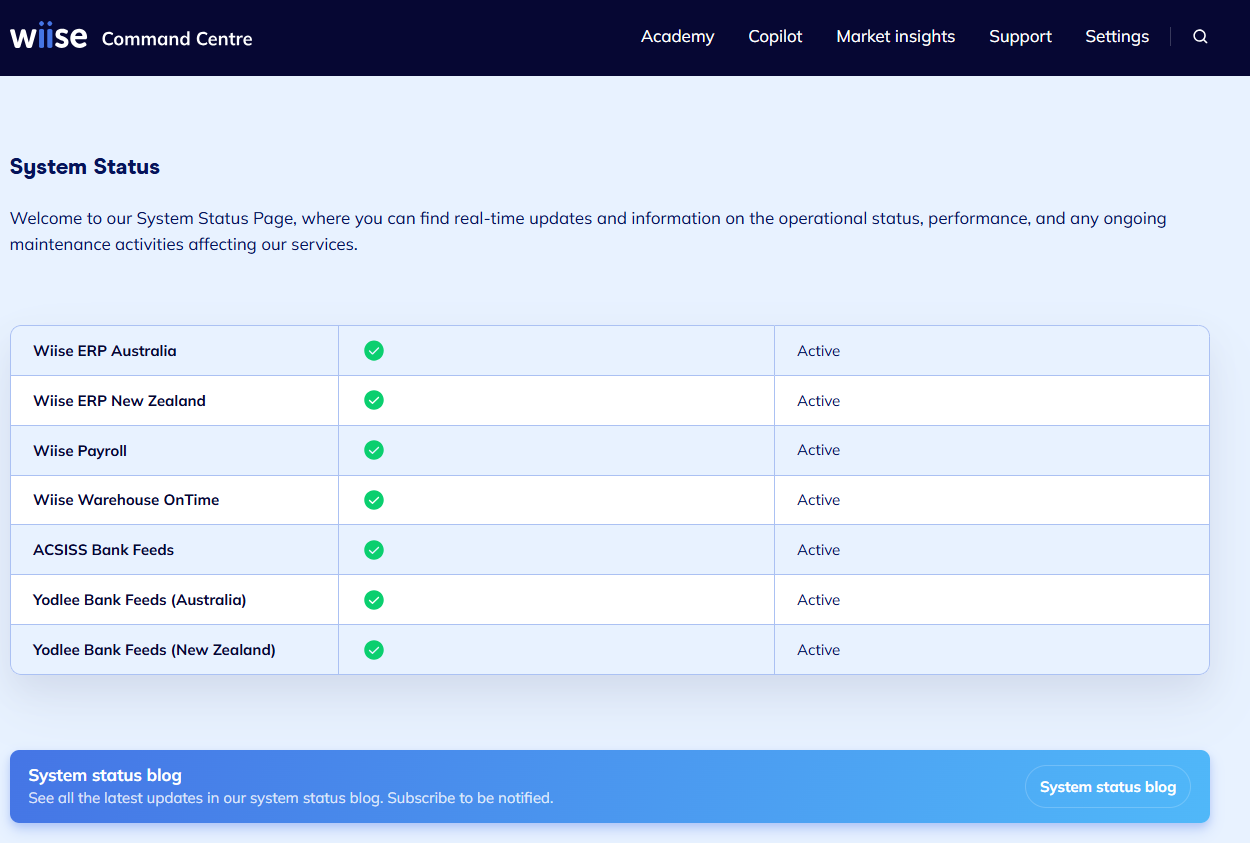Viewport: 1250px width, 843px height.
Task: Open Settings in the navigation bar
Action: pyautogui.click(x=1117, y=36)
